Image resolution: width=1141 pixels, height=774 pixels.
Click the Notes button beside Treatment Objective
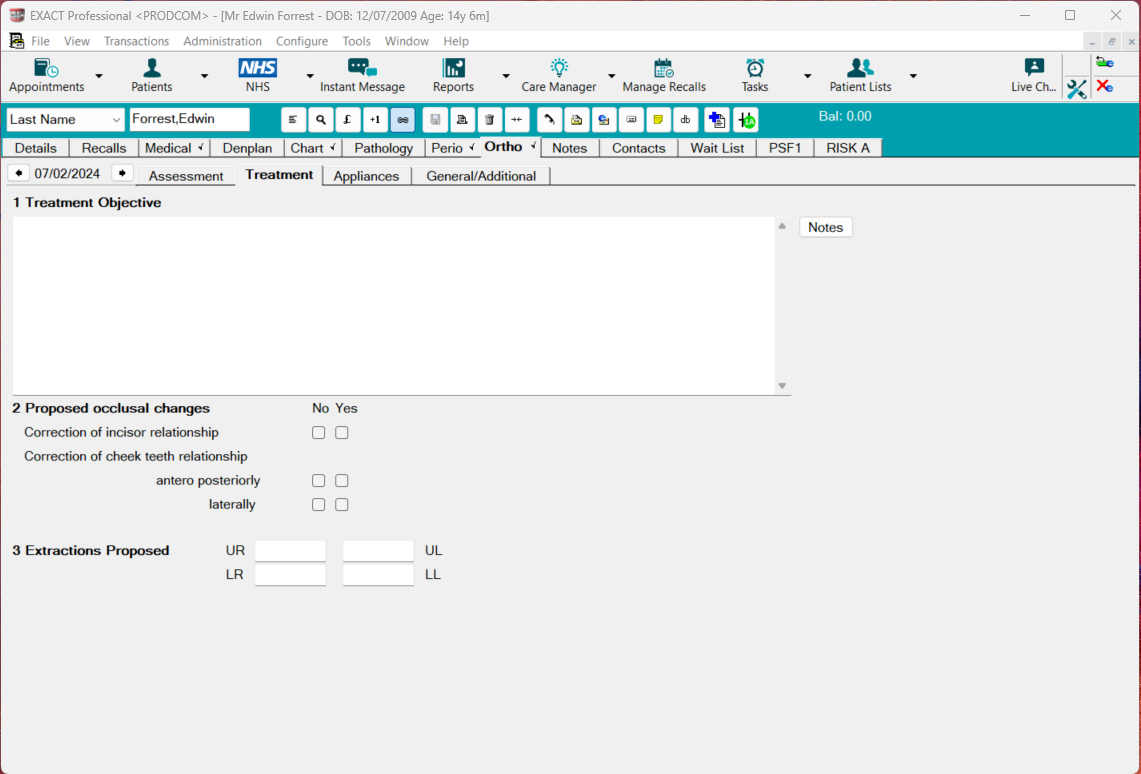(x=825, y=227)
